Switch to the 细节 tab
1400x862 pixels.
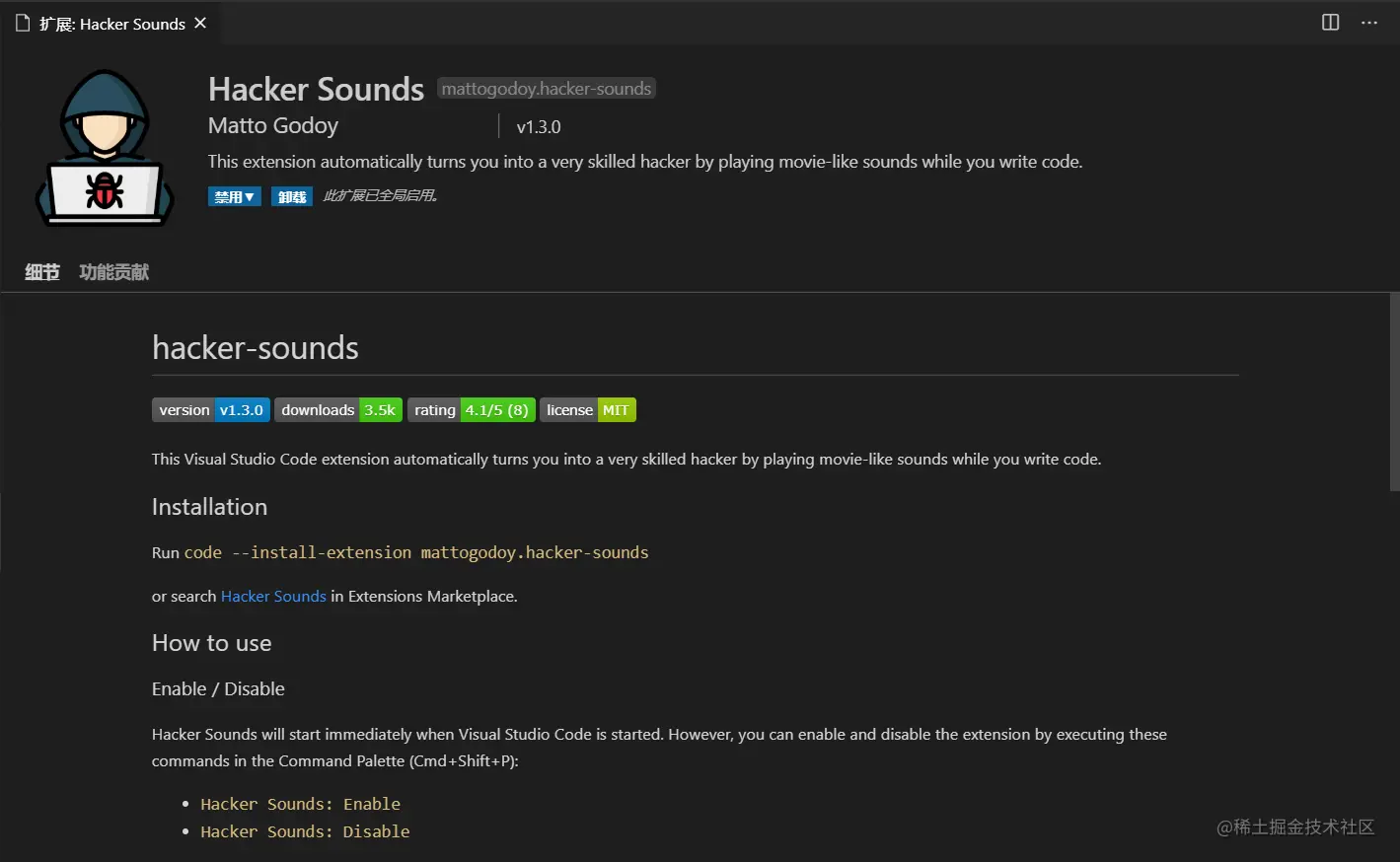[42, 272]
